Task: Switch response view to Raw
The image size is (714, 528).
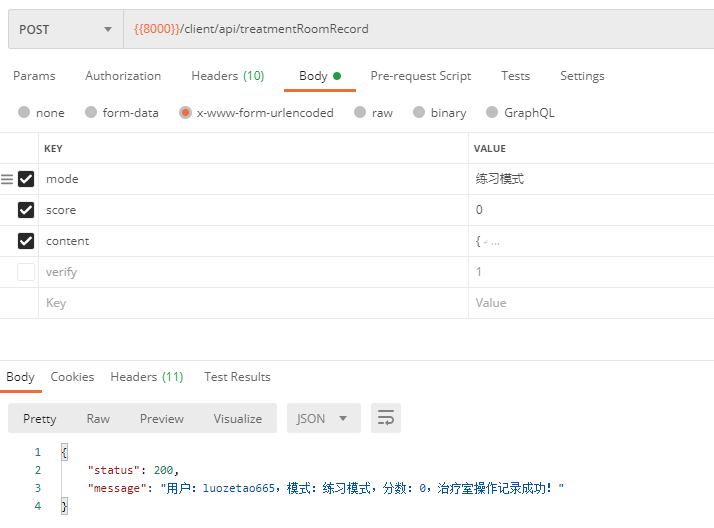Action: point(98,418)
